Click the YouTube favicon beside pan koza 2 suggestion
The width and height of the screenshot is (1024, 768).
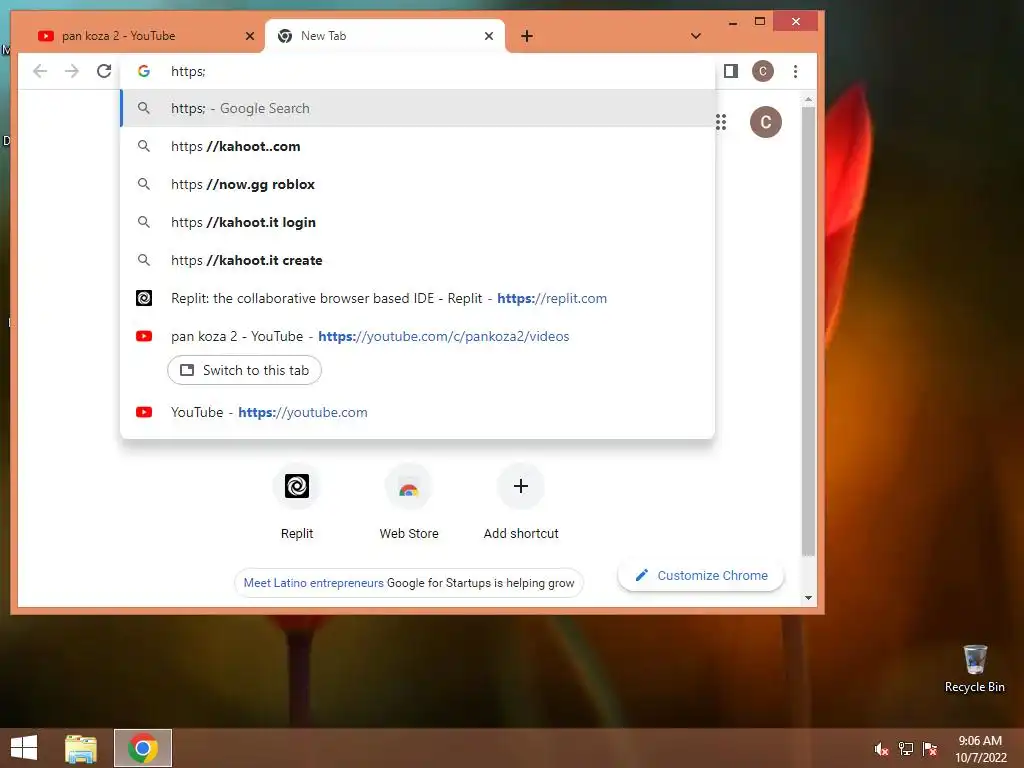(144, 336)
